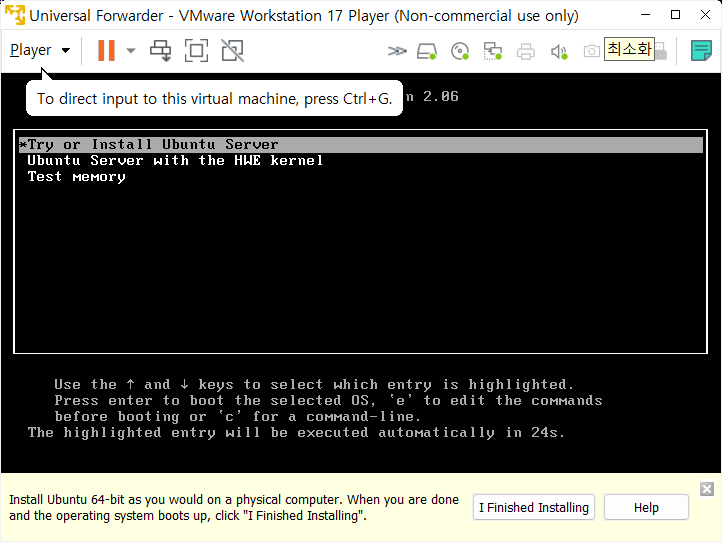The image size is (722, 542).
Task: Click the VMware Player logo in title bar
Action: tap(15, 15)
